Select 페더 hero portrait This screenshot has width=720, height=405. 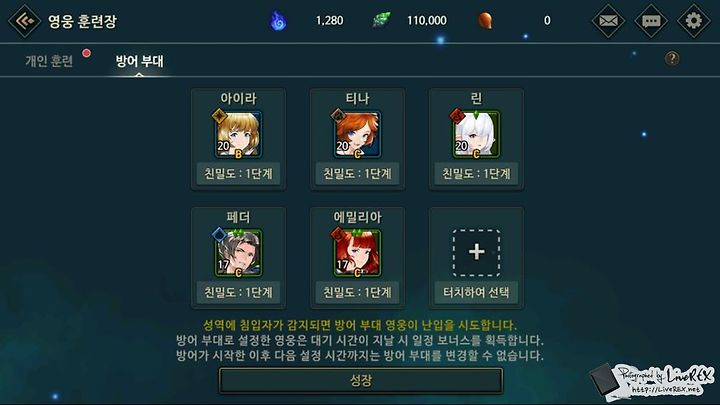(238, 253)
